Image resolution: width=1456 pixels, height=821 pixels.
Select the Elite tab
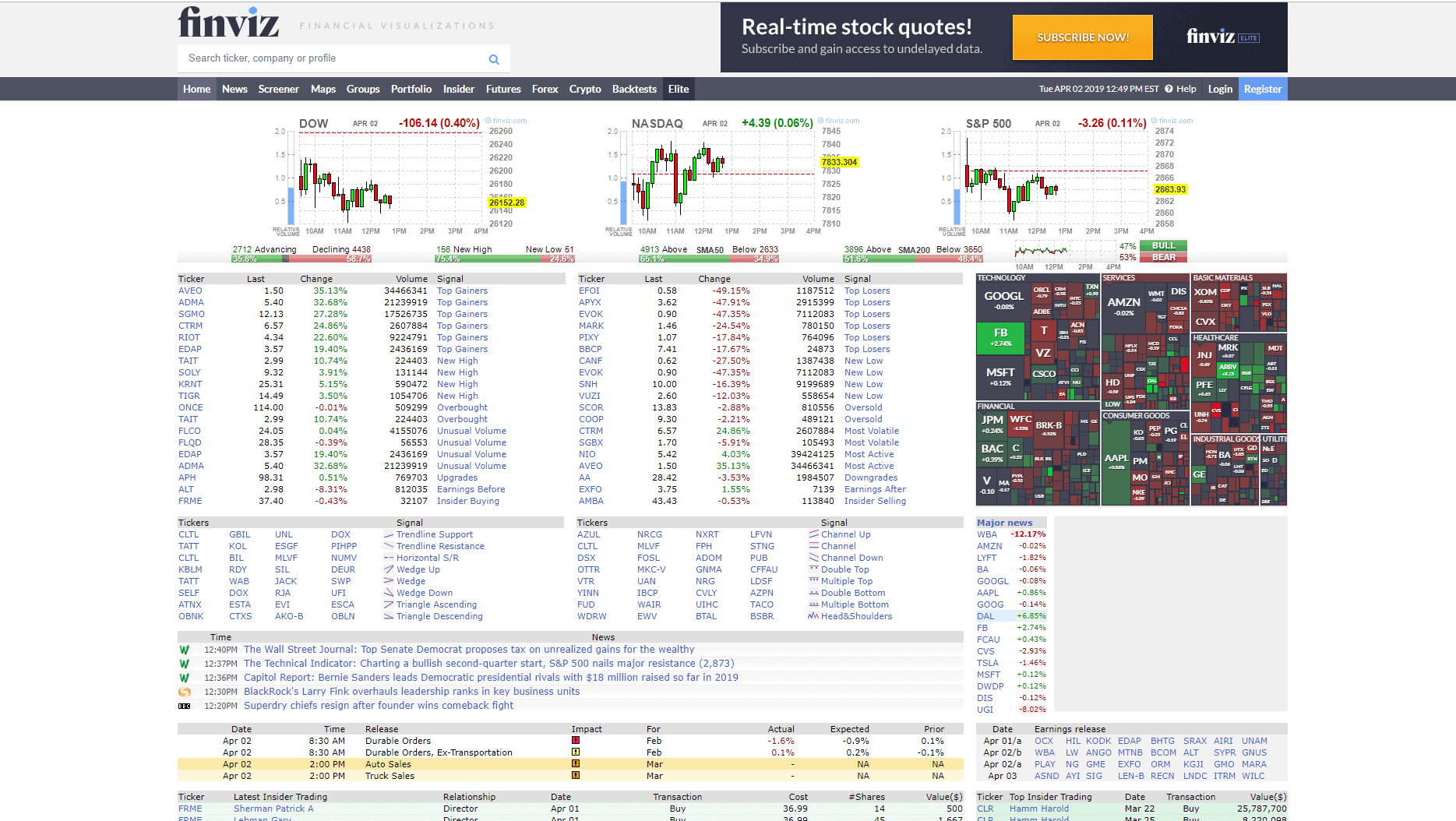pos(679,89)
